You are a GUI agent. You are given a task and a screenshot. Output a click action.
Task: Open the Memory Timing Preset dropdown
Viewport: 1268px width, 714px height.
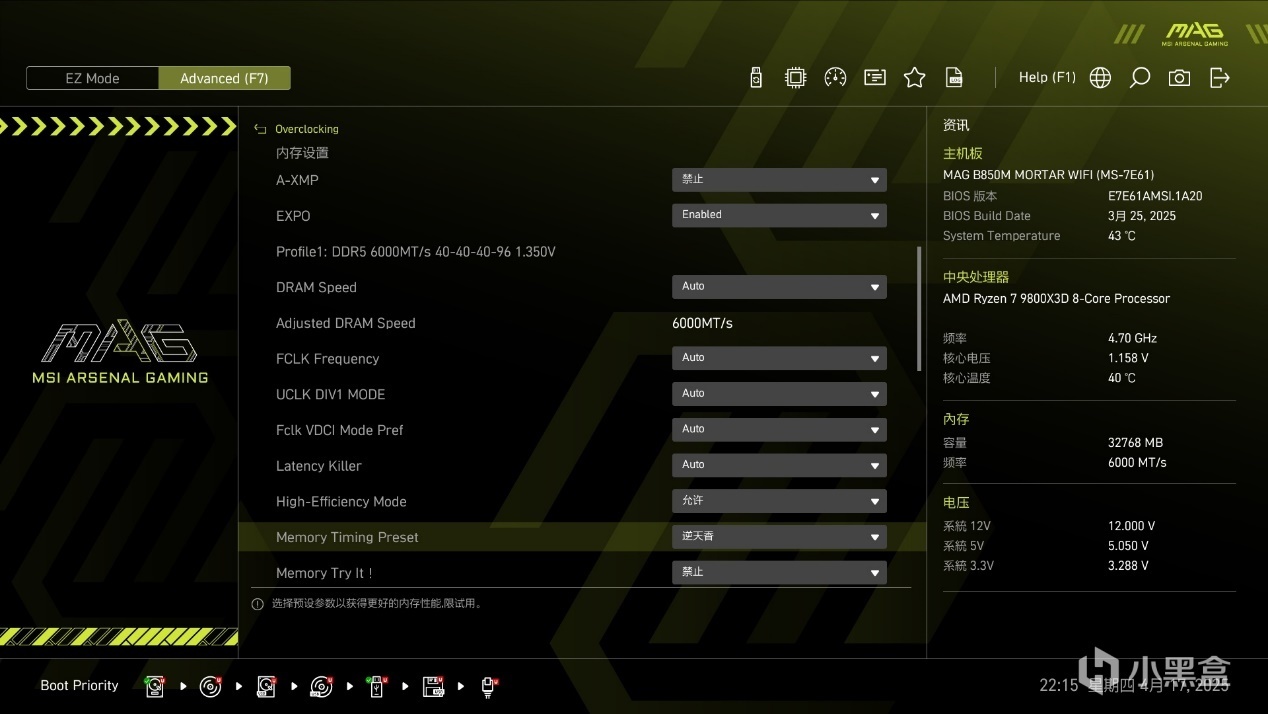(779, 537)
